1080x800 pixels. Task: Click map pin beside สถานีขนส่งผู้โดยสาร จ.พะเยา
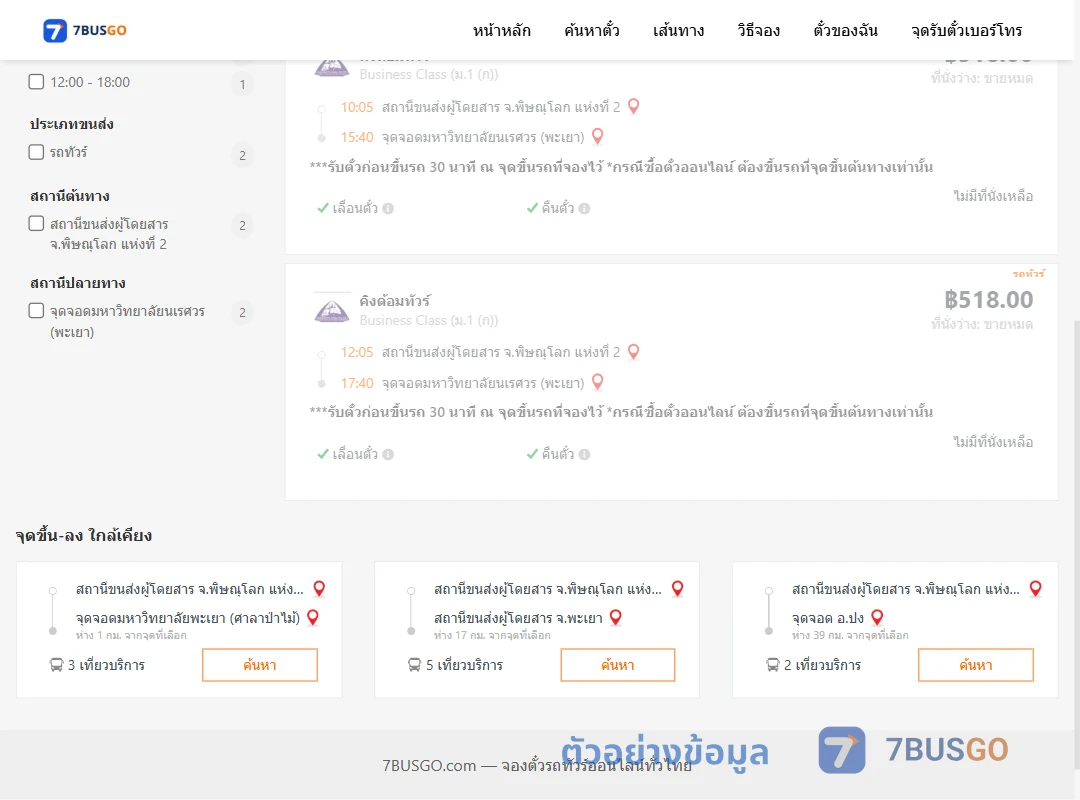[616, 617]
